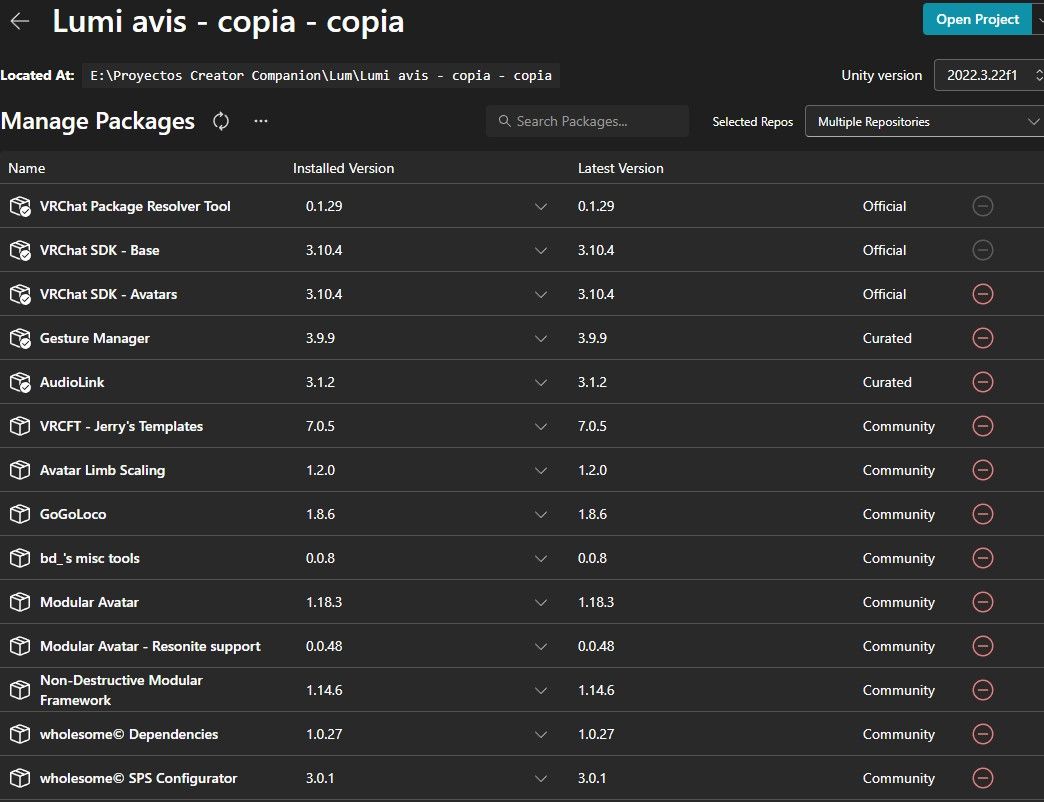Open version dropdown for GoGoLoco
Screen dimensions: 1044x802
[541, 514]
